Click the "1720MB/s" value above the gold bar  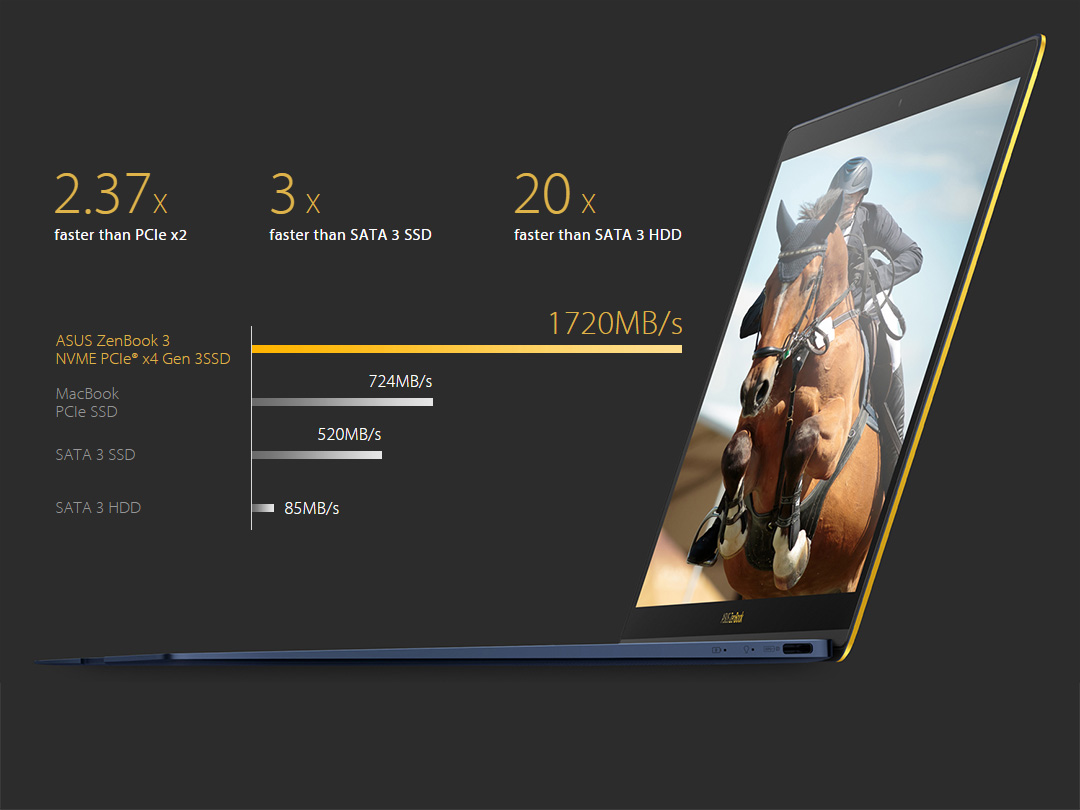(615, 323)
